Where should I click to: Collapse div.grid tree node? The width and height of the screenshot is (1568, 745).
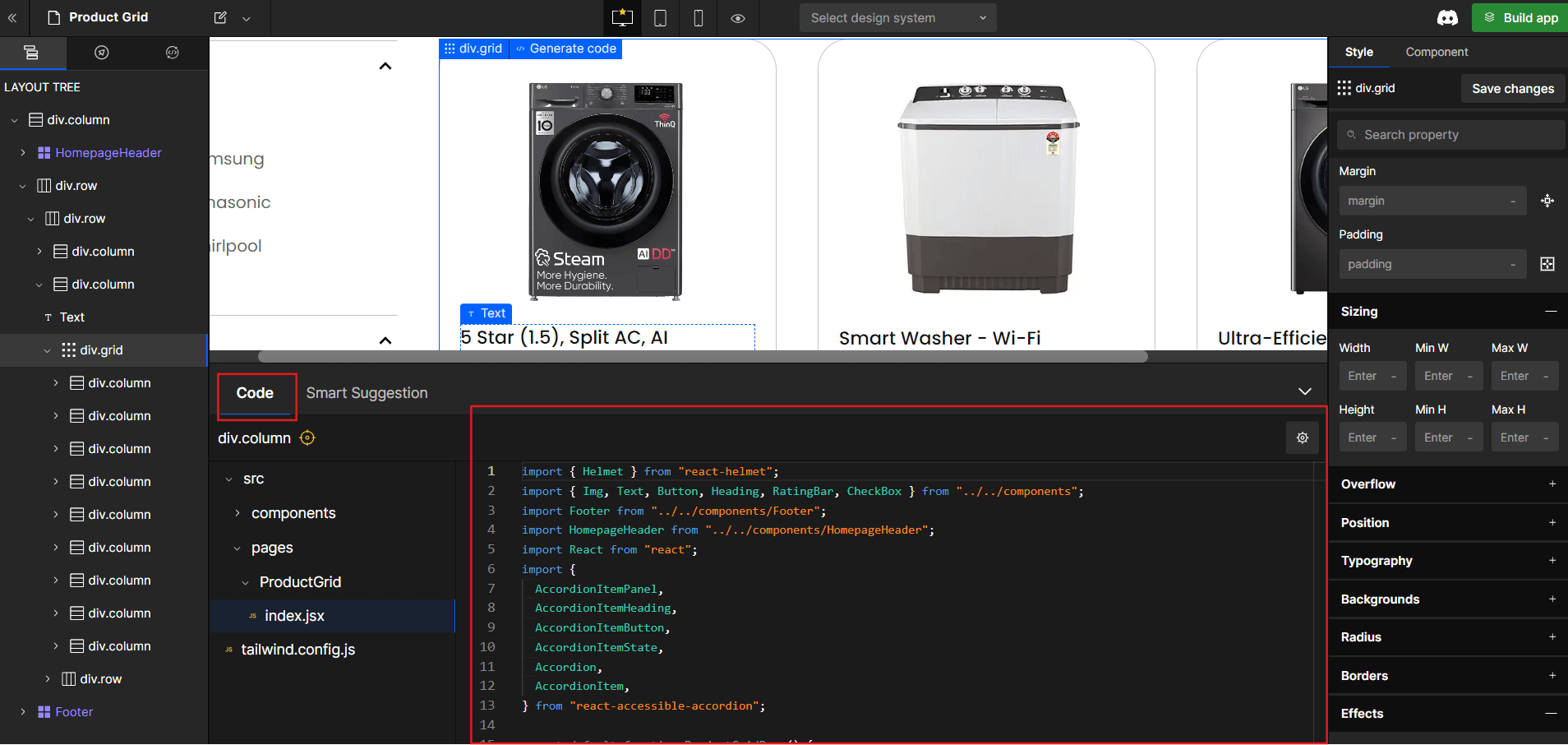click(48, 350)
